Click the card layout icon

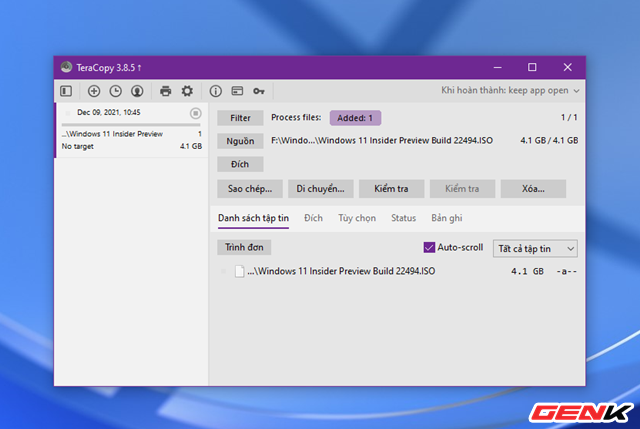[237, 91]
